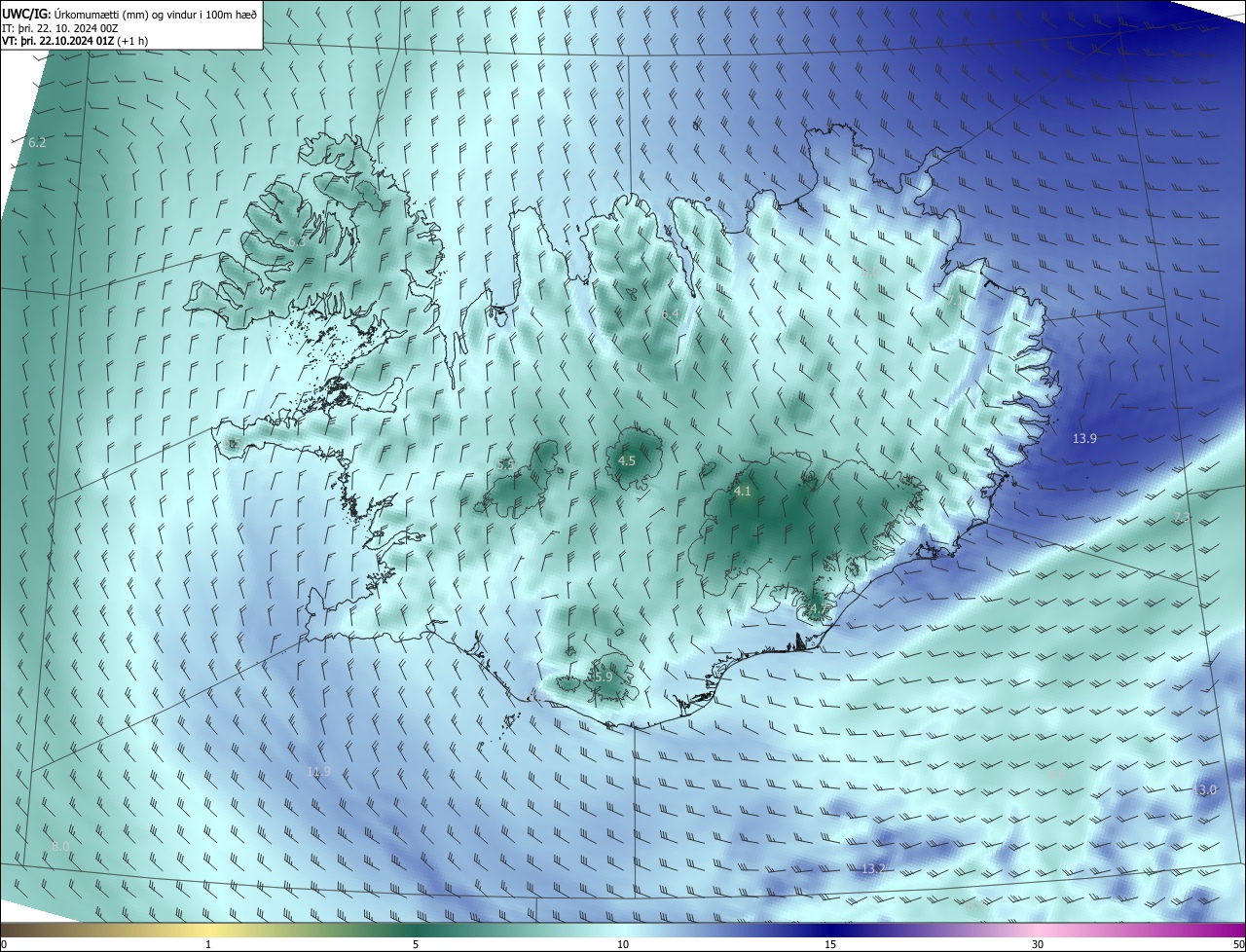Click the 7.3 value at the east edge

[1182, 518]
